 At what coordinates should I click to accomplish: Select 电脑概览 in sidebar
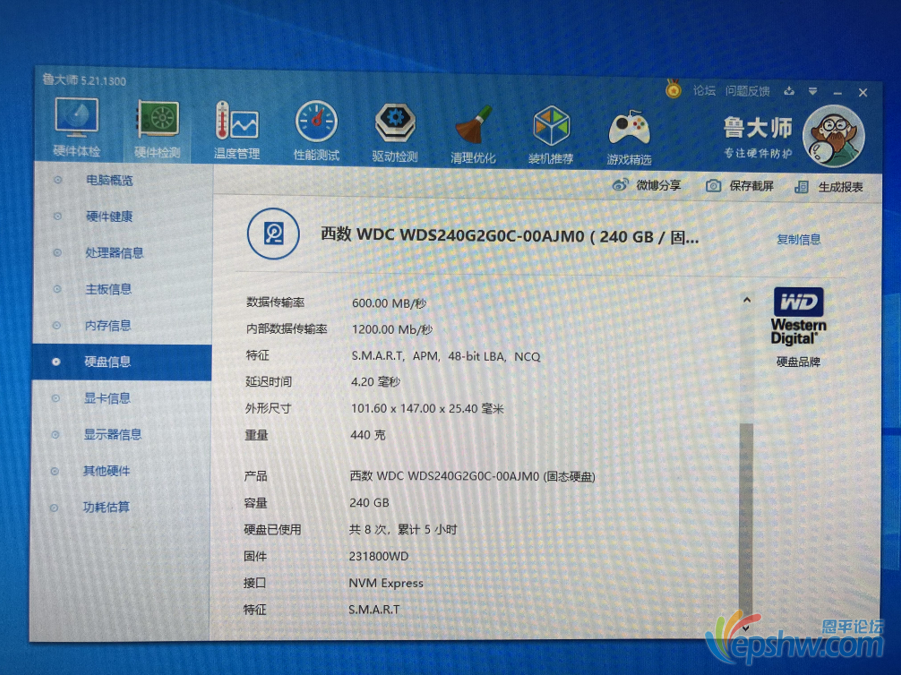109,180
